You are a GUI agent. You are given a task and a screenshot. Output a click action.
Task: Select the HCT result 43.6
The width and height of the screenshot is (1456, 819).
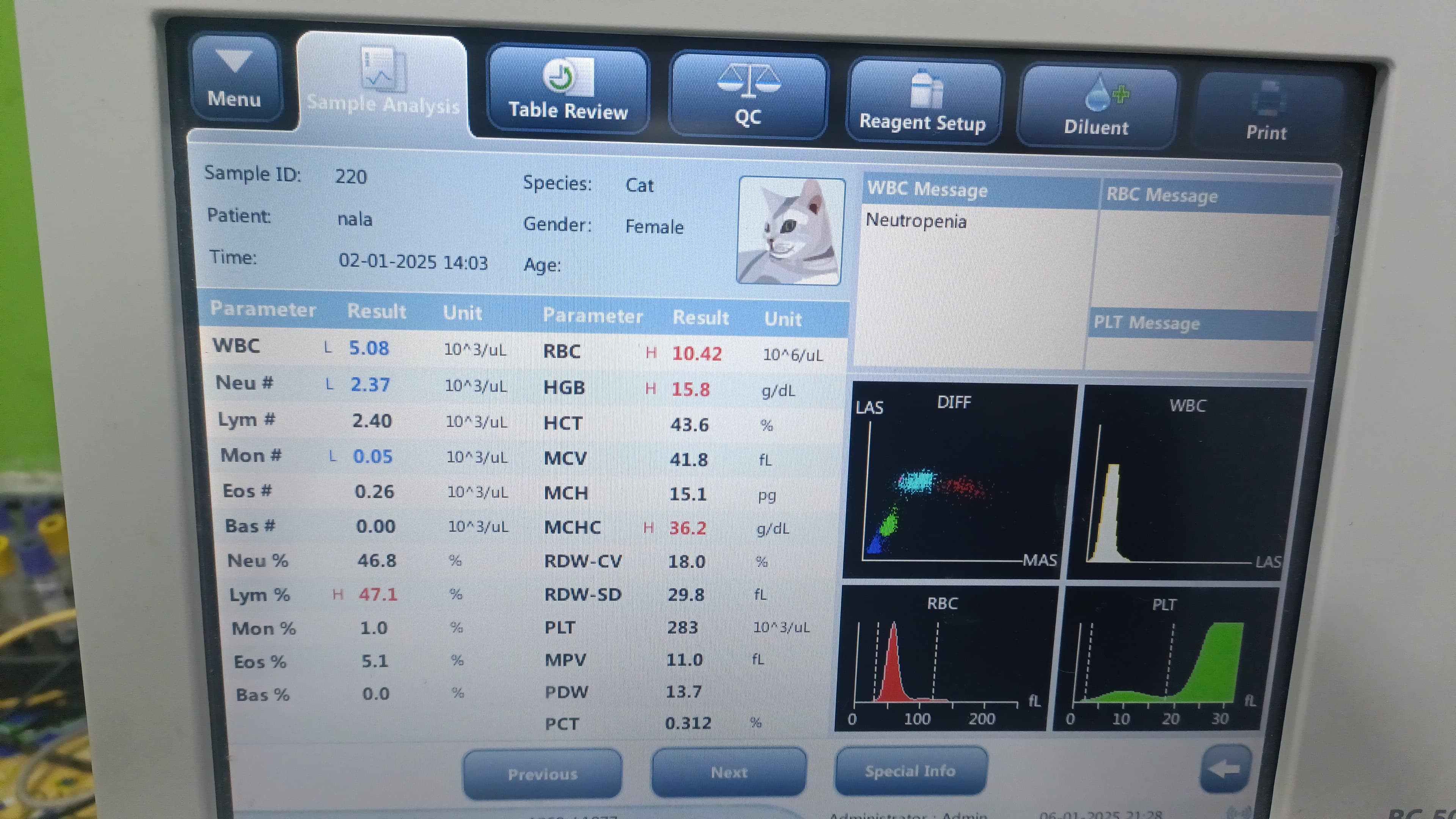pyautogui.click(x=690, y=425)
